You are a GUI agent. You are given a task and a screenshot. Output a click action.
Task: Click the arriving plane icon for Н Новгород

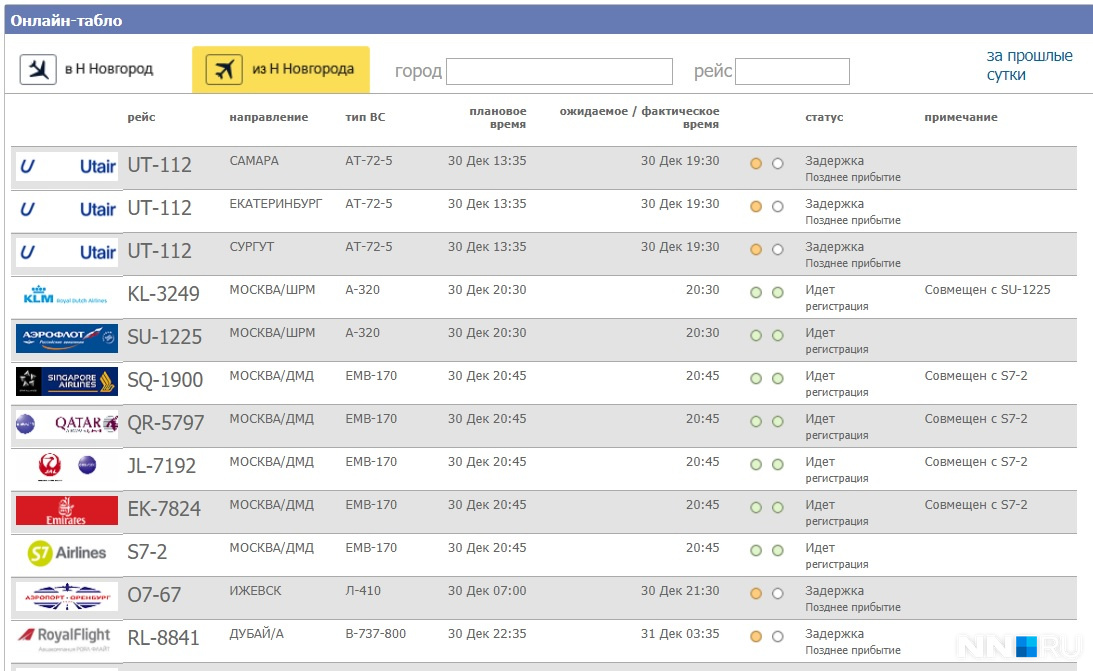pos(38,70)
